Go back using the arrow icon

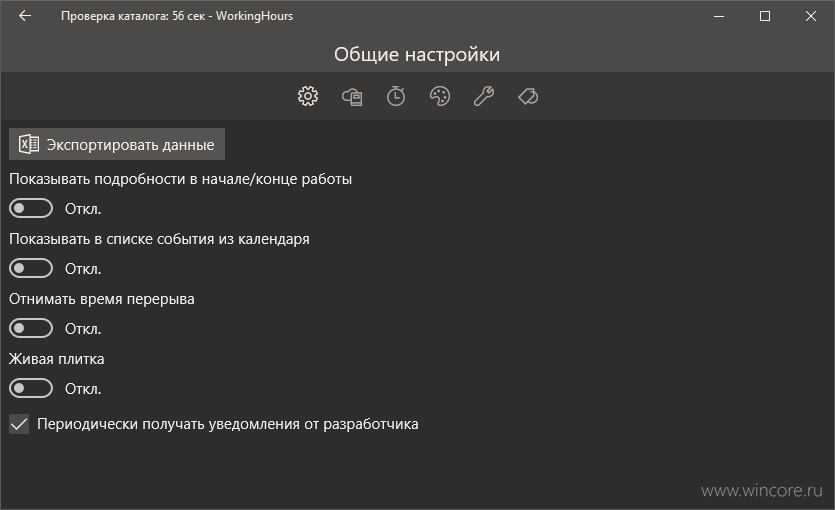tap(25, 16)
